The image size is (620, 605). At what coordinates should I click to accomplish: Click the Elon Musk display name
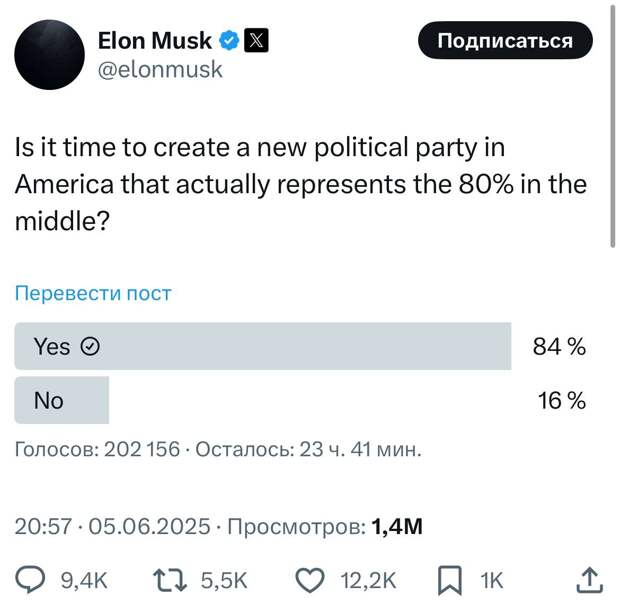(154, 41)
